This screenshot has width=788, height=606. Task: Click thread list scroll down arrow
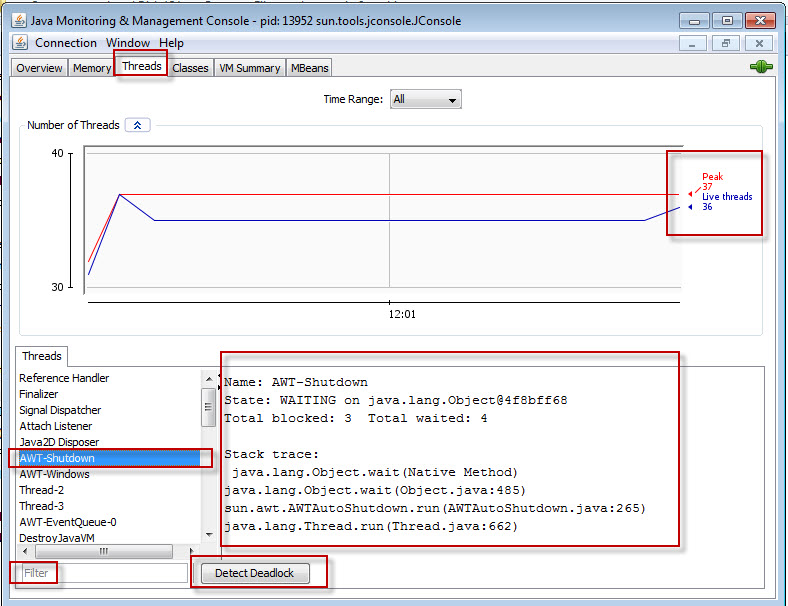(209, 535)
